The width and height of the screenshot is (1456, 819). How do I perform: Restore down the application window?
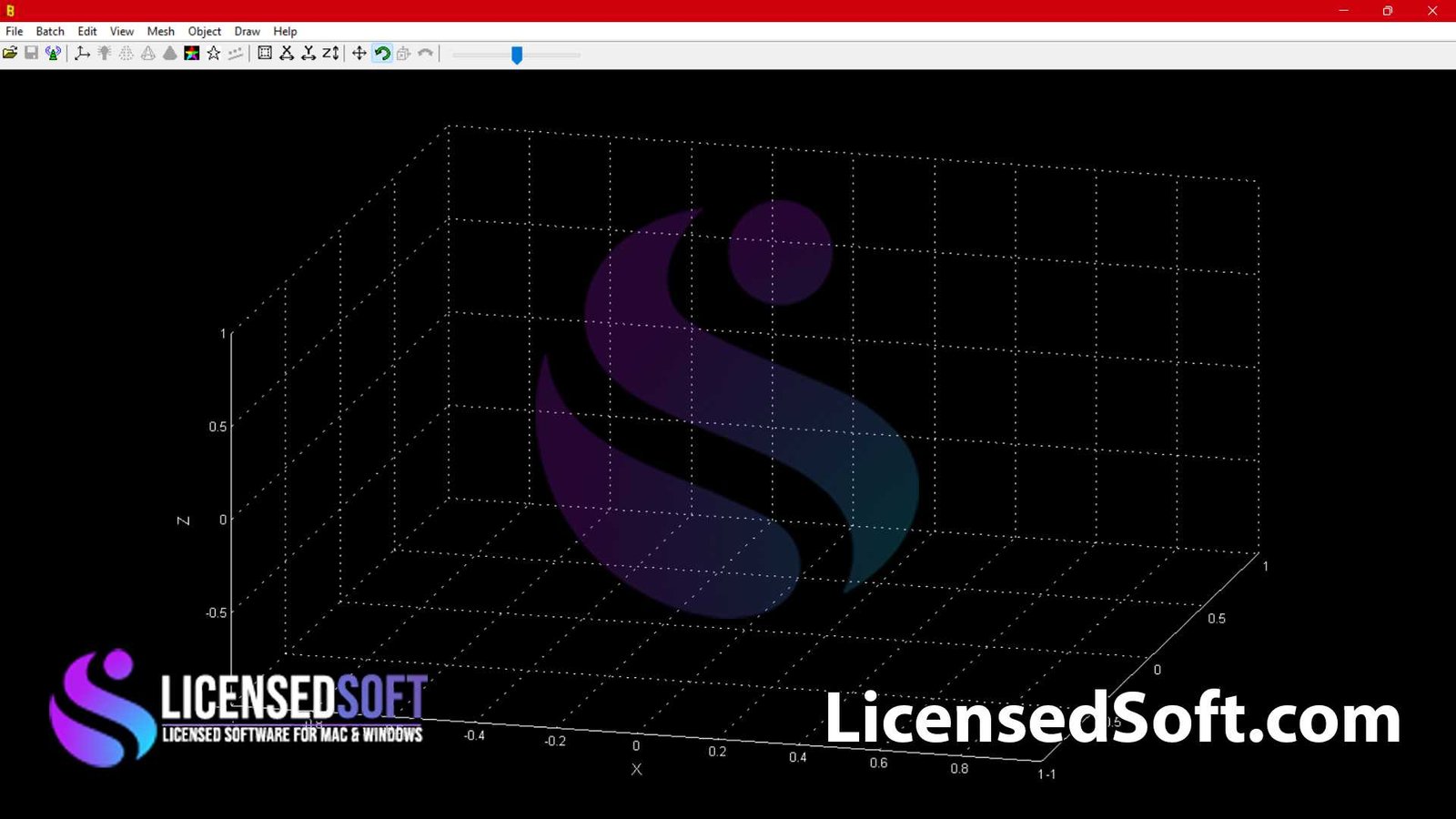pos(1388,11)
